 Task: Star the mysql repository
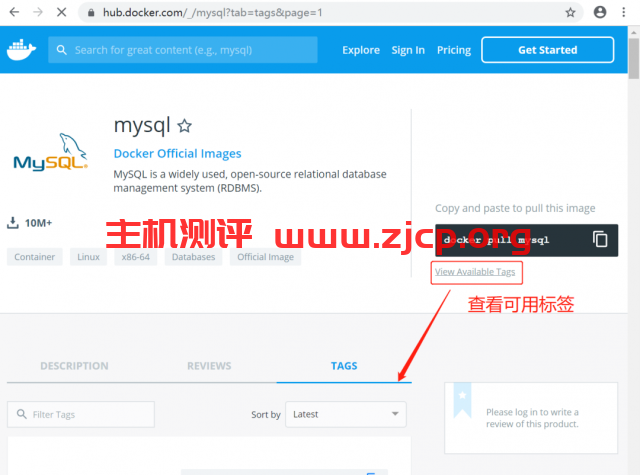[184, 126]
